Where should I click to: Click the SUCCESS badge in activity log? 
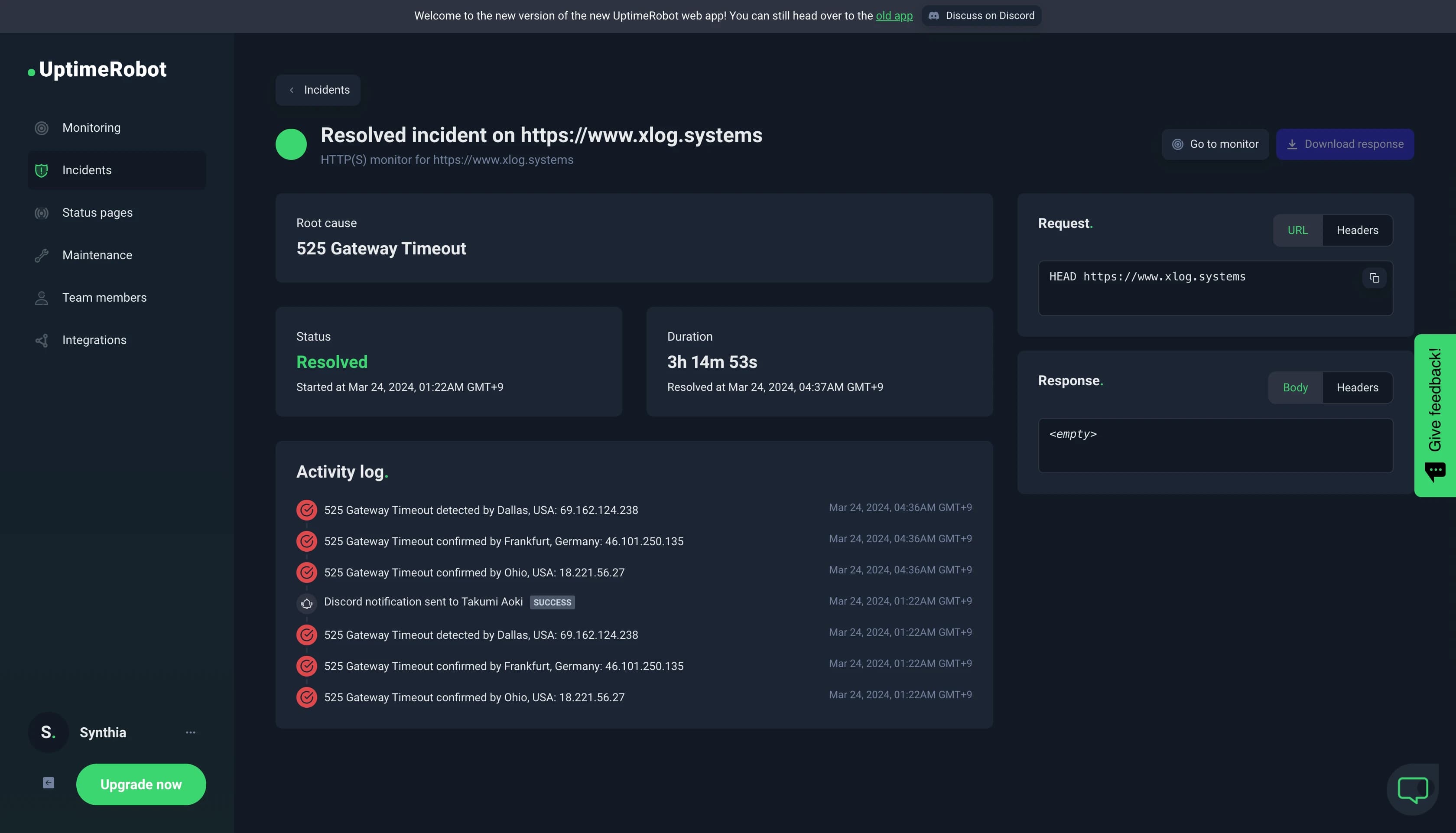click(x=552, y=602)
